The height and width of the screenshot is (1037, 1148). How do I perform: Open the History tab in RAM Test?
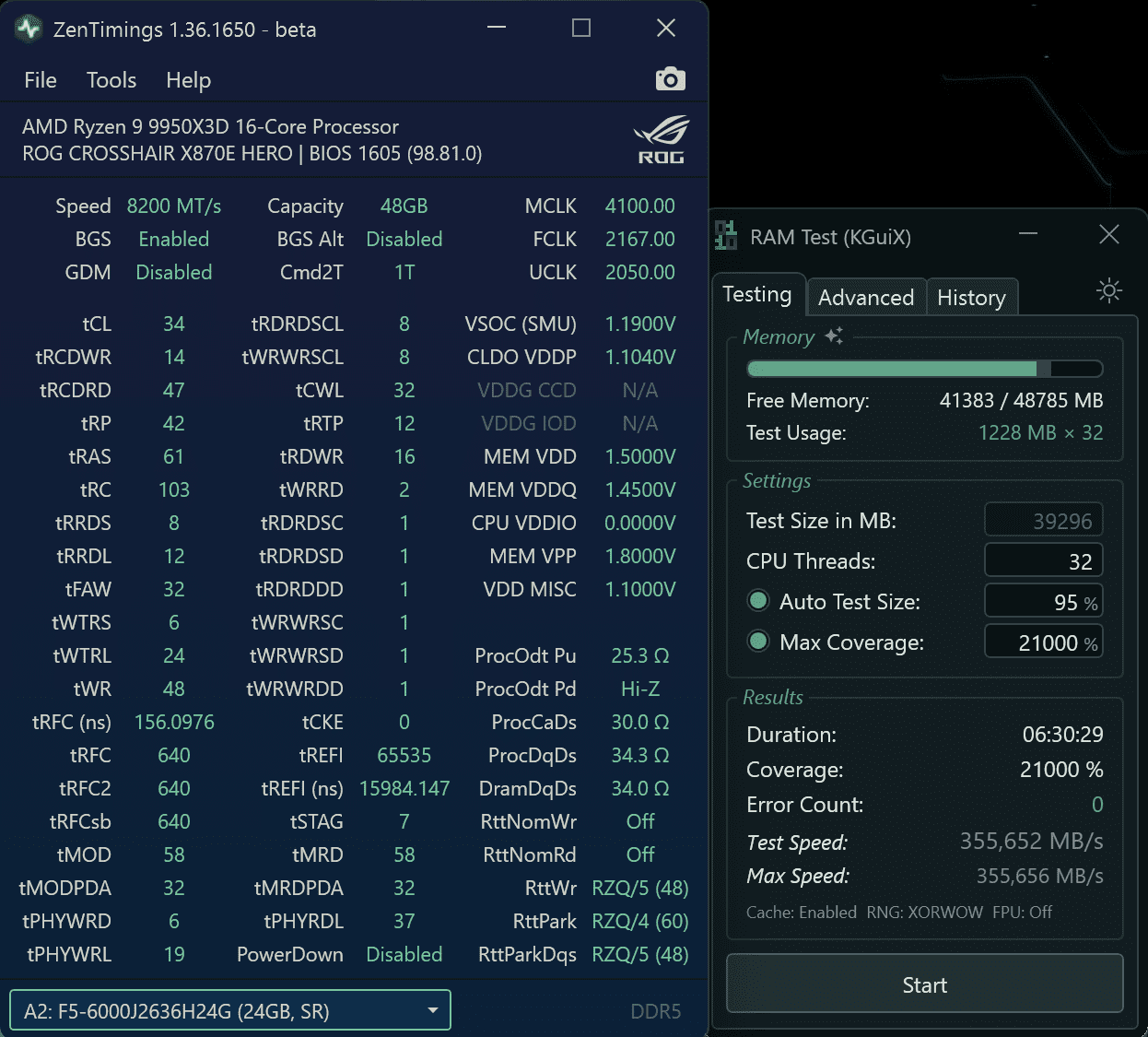971,298
